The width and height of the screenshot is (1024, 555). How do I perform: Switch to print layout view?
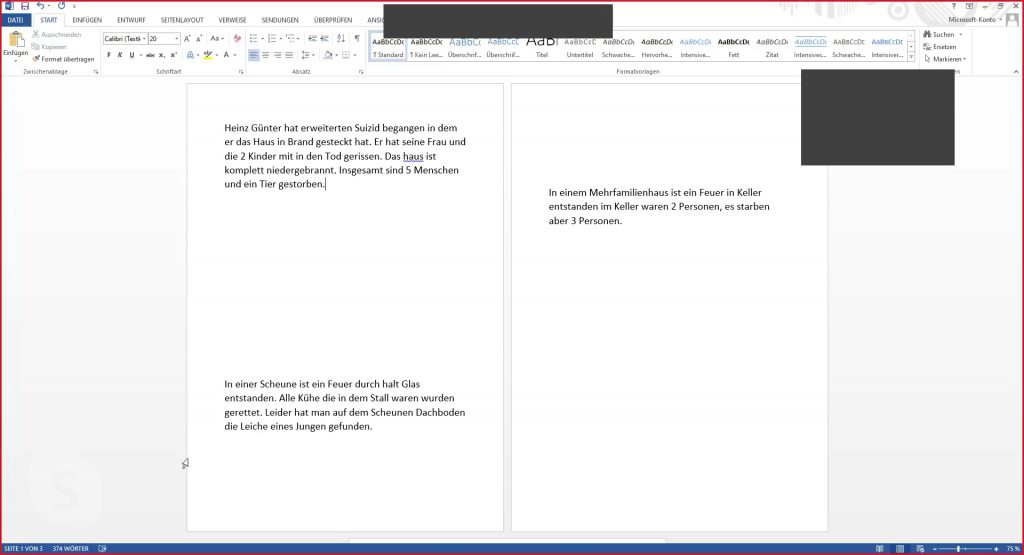click(900, 548)
